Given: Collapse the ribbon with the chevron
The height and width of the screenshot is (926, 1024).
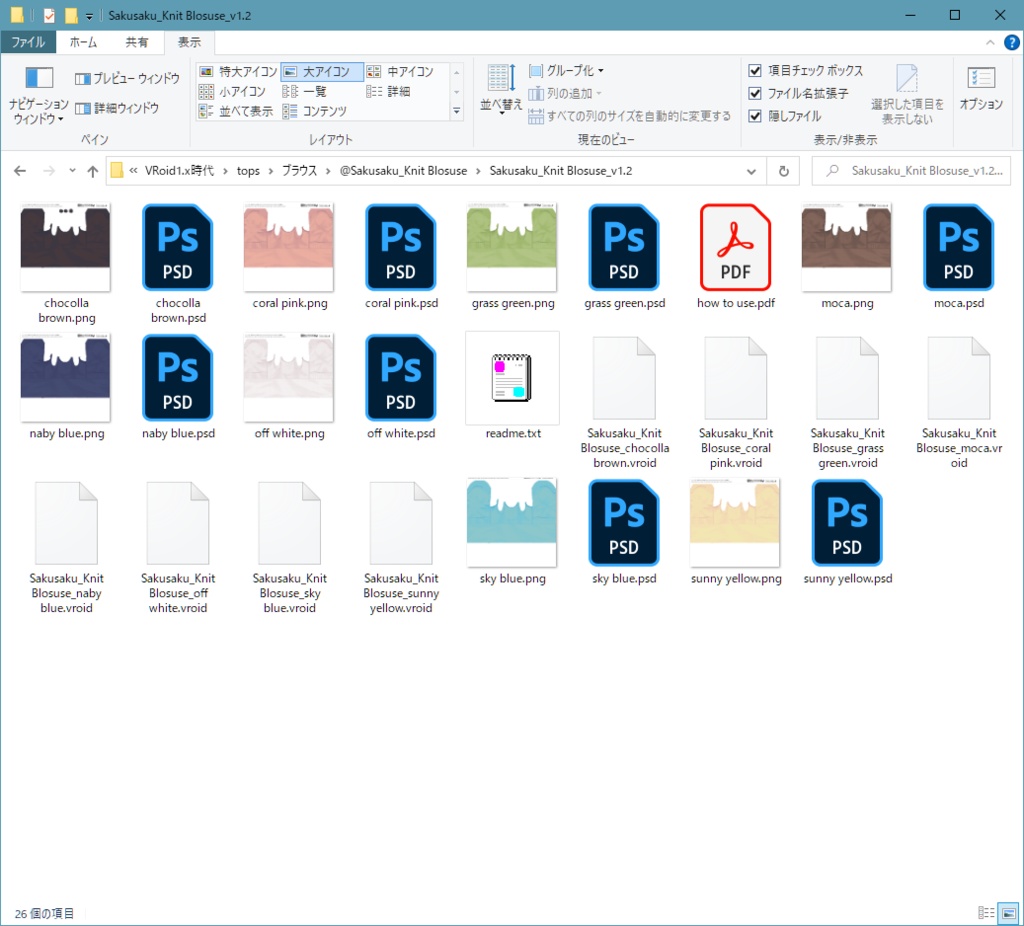Looking at the screenshot, I should pyautogui.click(x=990, y=42).
